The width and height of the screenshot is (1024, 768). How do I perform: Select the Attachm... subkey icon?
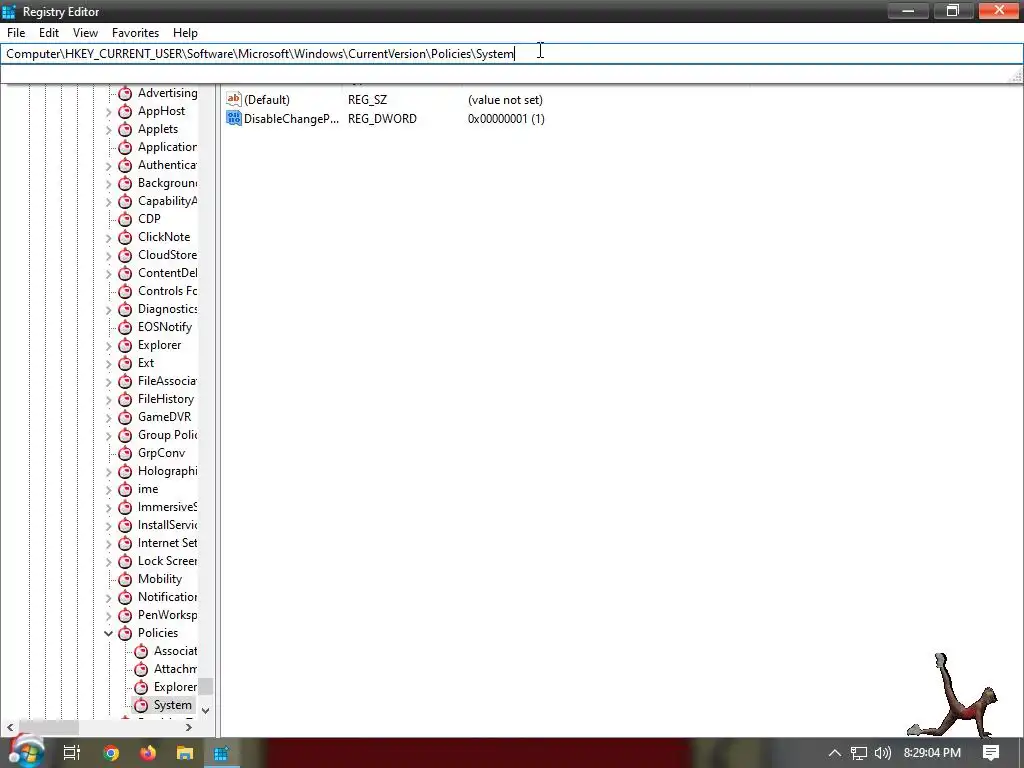pos(140,669)
